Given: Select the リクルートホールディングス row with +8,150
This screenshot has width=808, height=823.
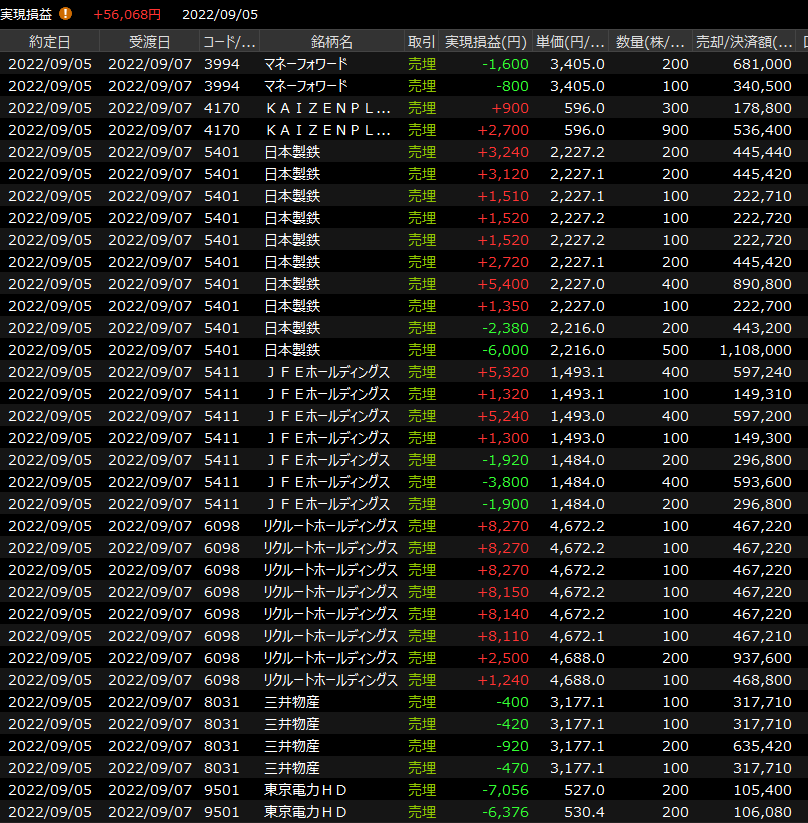Looking at the screenshot, I should [400, 592].
